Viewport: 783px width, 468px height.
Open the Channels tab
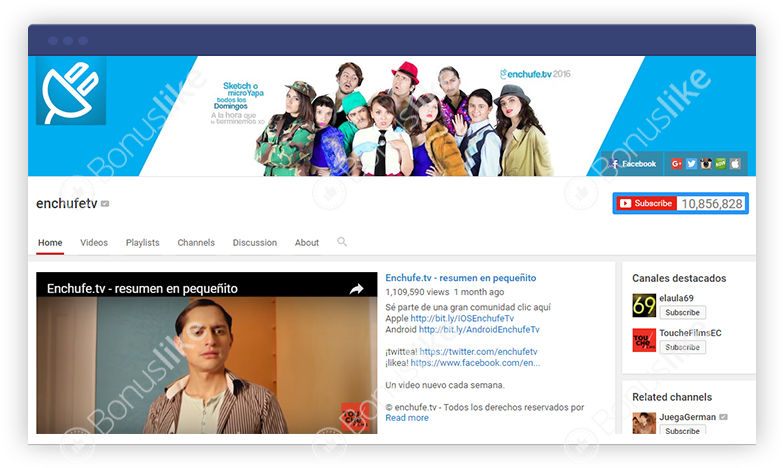pyautogui.click(x=196, y=243)
